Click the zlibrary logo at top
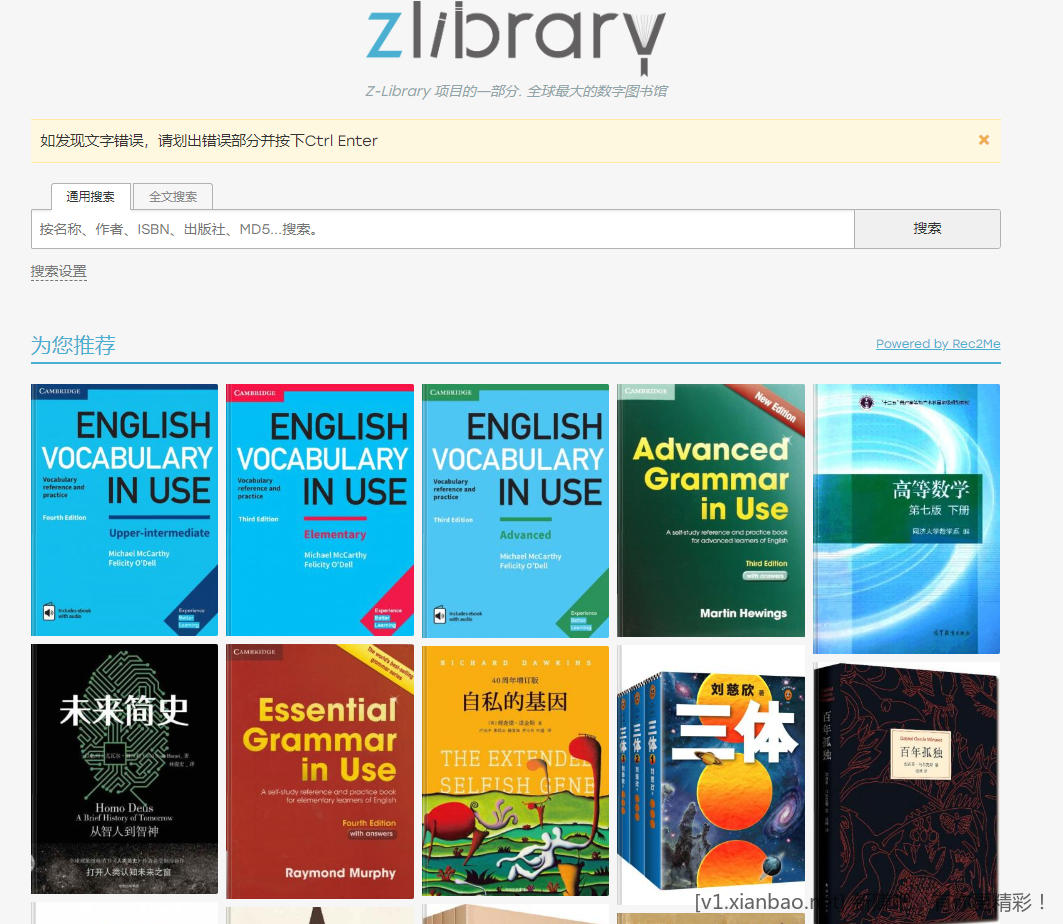 point(517,37)
